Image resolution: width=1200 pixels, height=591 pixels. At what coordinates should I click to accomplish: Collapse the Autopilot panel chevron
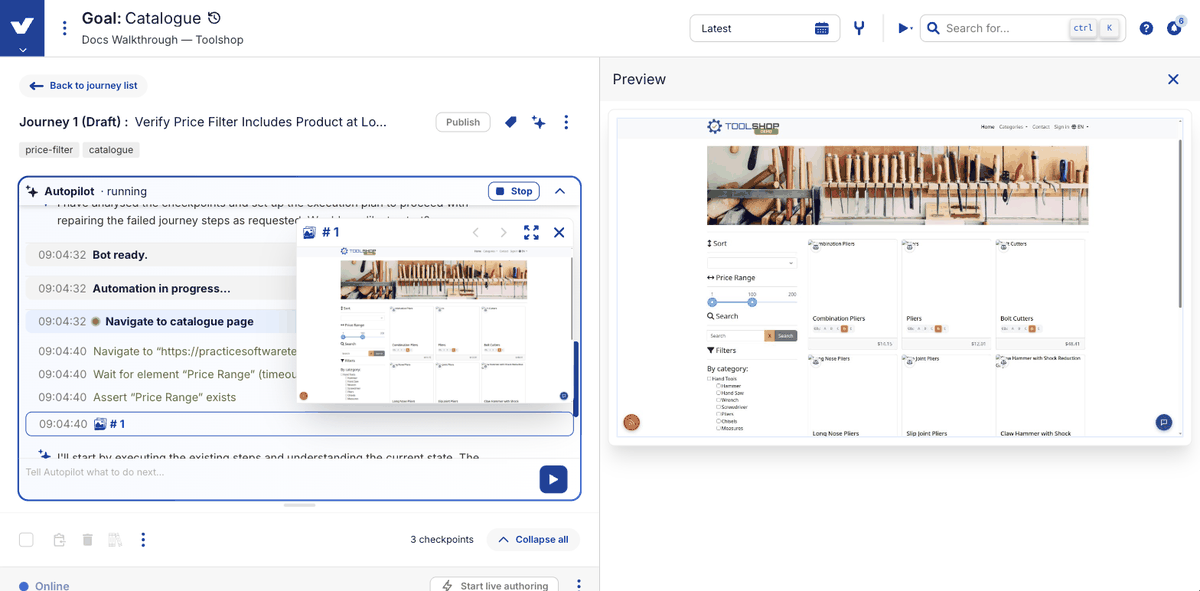(560, 191)
